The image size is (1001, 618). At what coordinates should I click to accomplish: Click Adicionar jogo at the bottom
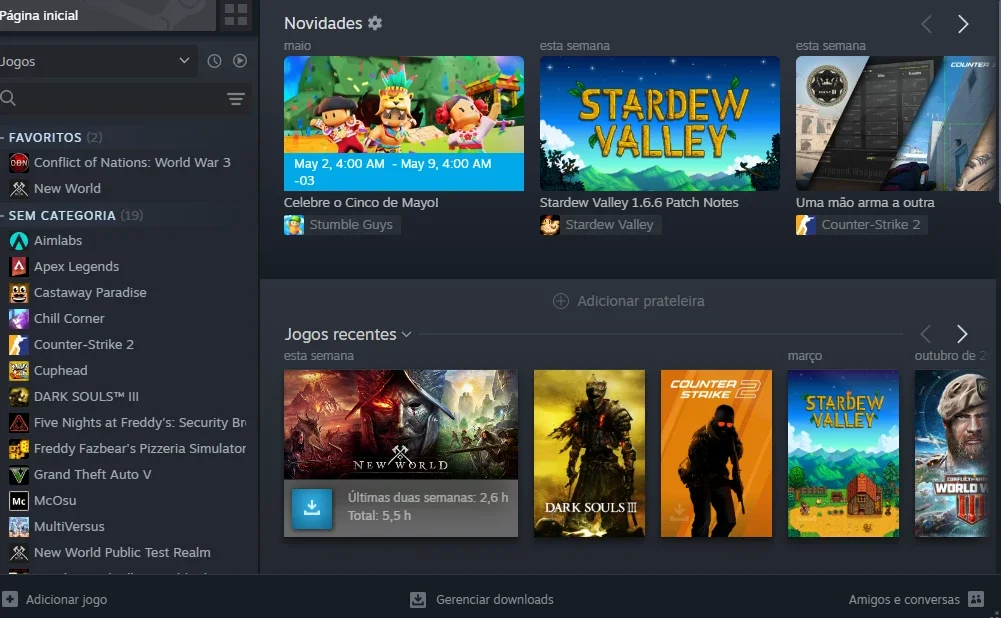pyautogui.click(x=55, y=599)
